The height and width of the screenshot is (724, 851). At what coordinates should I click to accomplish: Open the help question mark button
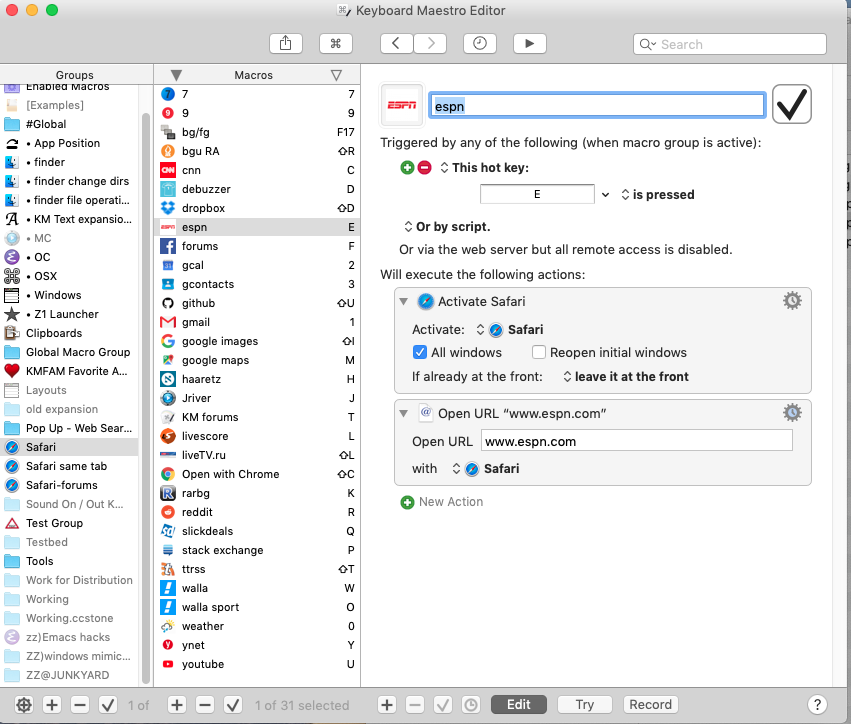coord(817,705)
